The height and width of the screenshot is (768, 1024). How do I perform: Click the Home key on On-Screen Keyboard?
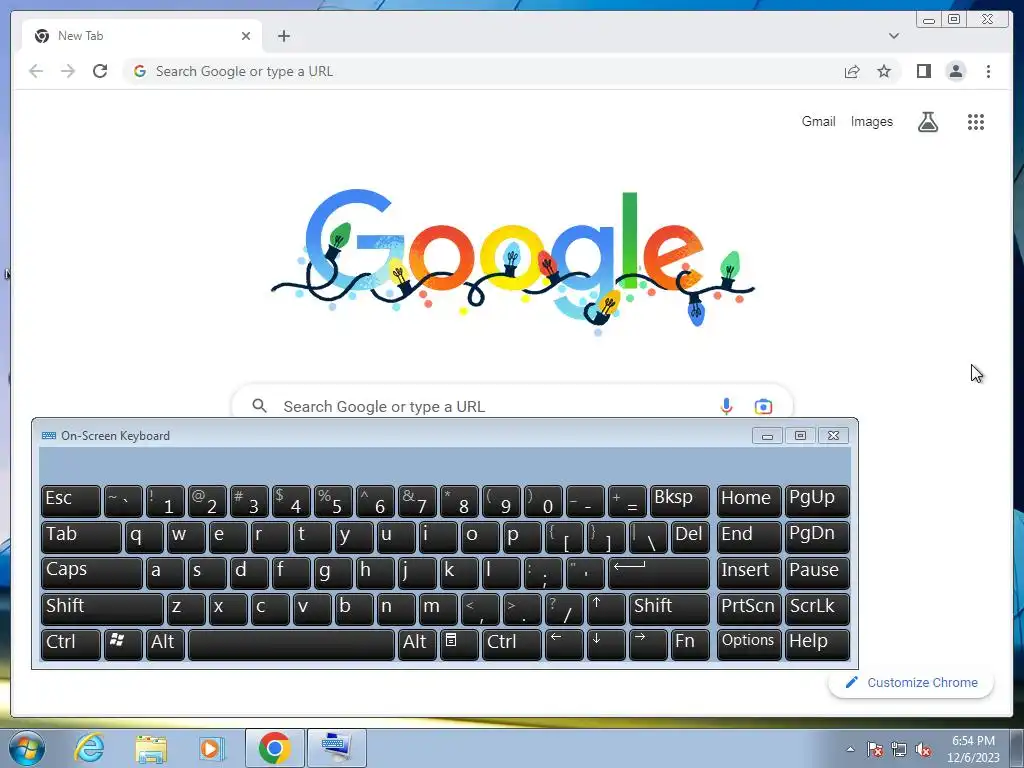[x=749, y=501]
